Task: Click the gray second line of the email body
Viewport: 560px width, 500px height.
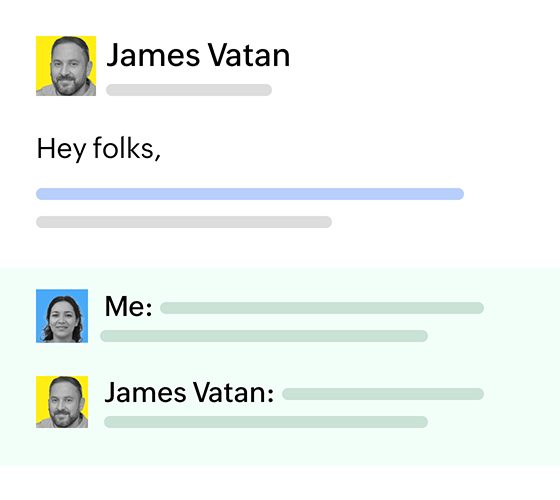Action: pyautogui.click(x=184, y=221)
